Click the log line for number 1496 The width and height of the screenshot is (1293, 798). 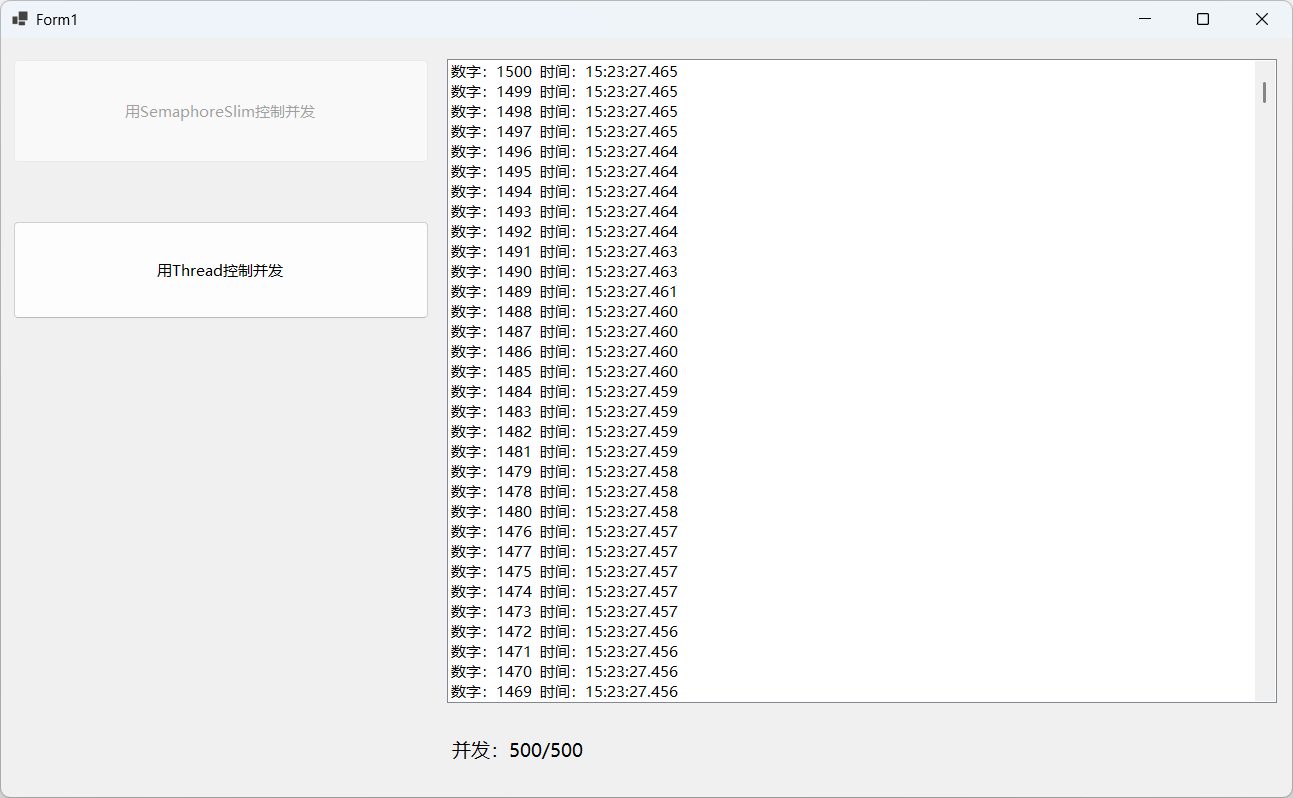564,152
